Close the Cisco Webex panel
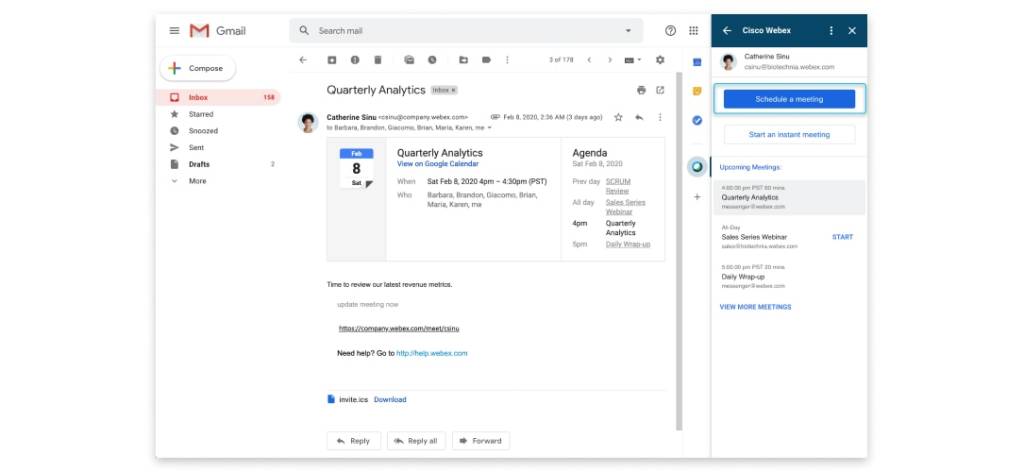Image resolution: width=1024 pixels, height=472 pixels. pos(852,31)
